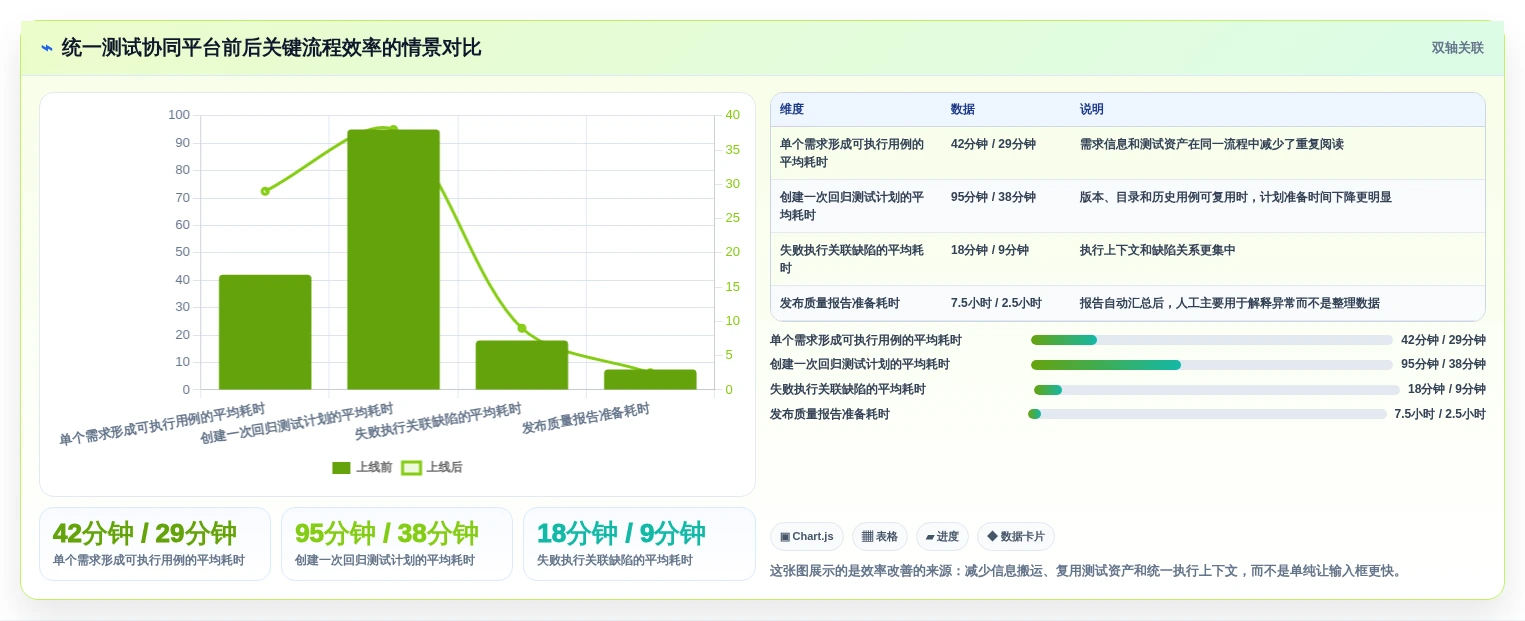Toggle the 上线后 legend item
1525x621 pixels.
click(x=432, y=467)
